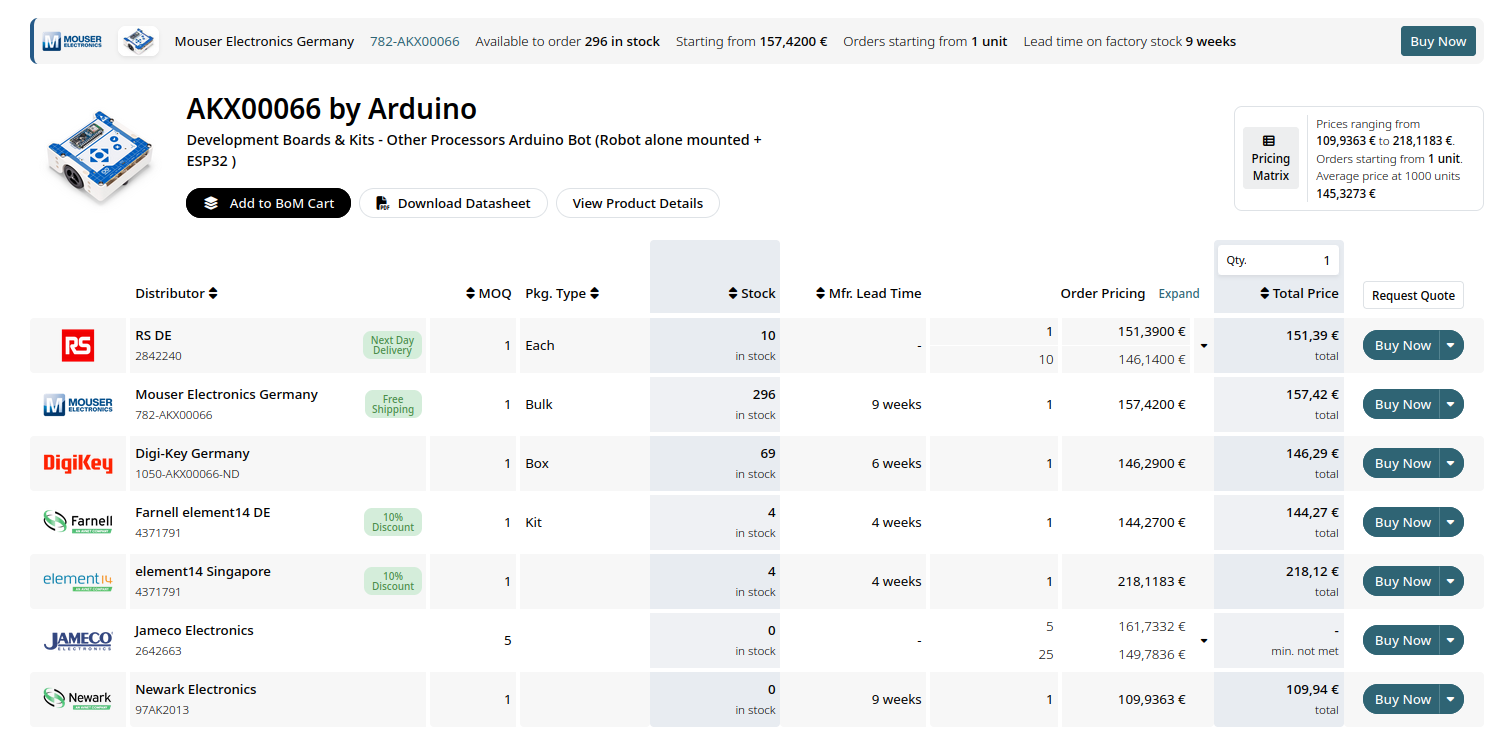Click Jameco part number 2642663

159,651
